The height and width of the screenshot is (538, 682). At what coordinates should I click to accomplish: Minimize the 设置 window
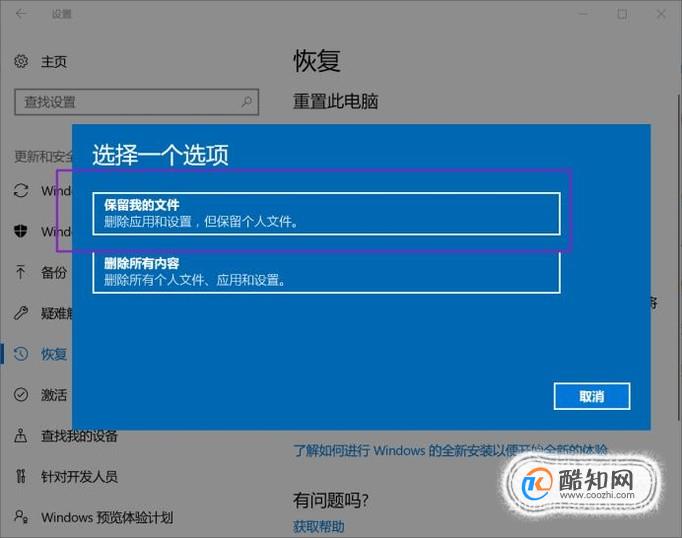click(x=583, y=14)
